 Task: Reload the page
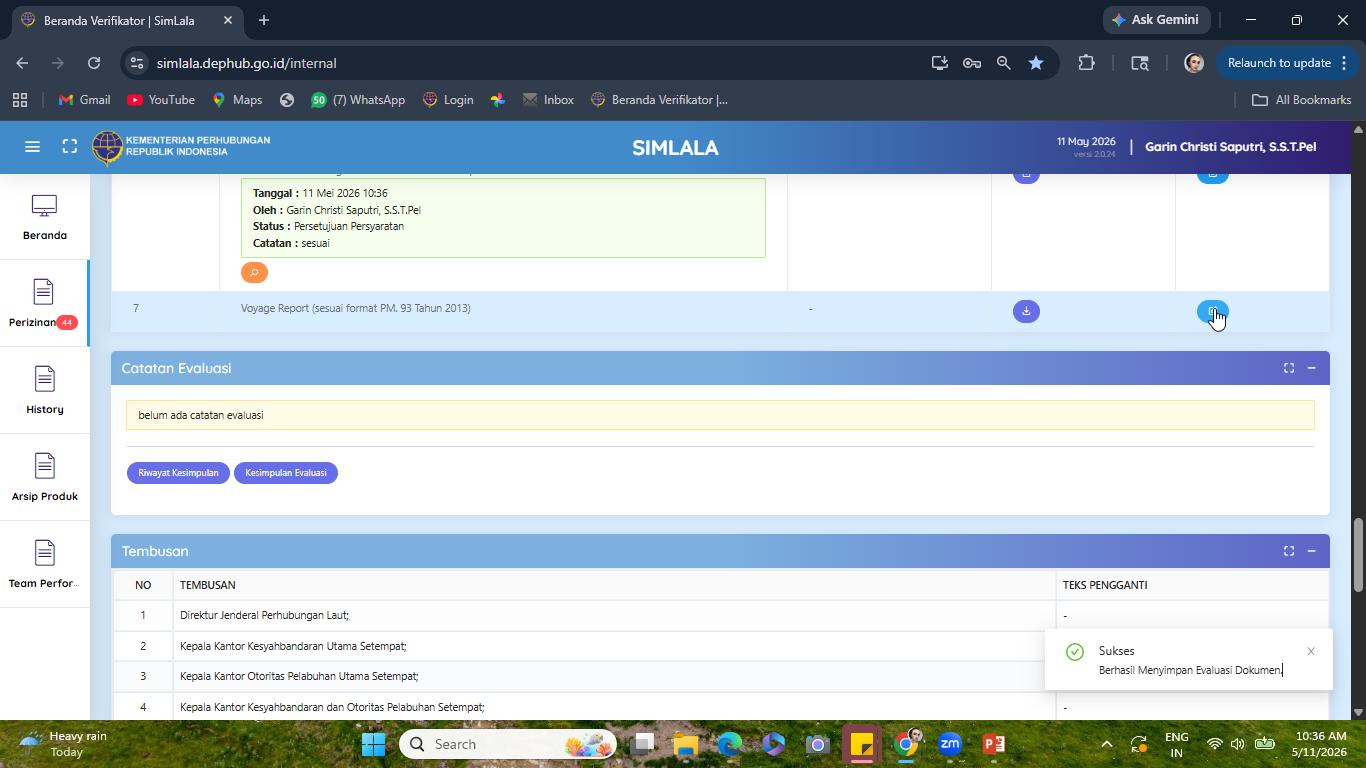click(94, 63)
